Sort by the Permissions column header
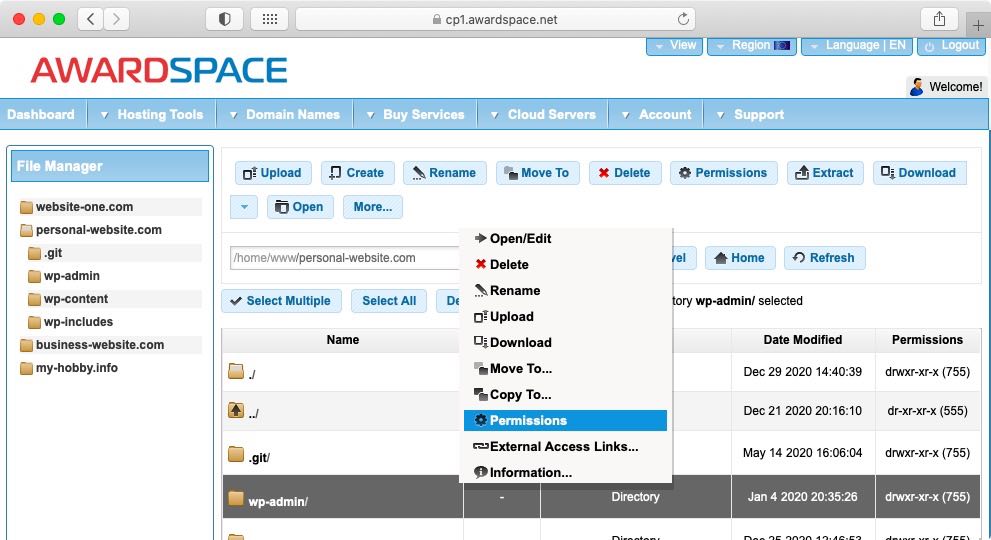This screenshot has height=540, width=991. pos(927,340)
